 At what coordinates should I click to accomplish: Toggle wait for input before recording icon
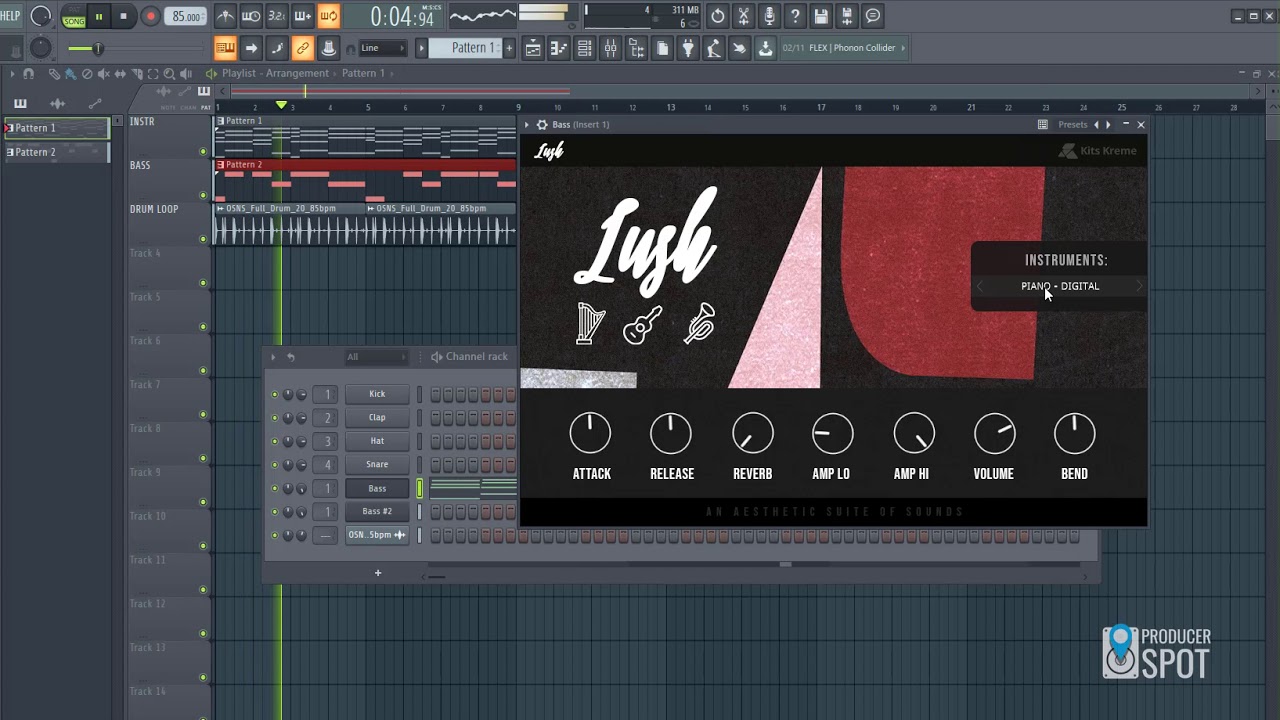pos(251,16)
